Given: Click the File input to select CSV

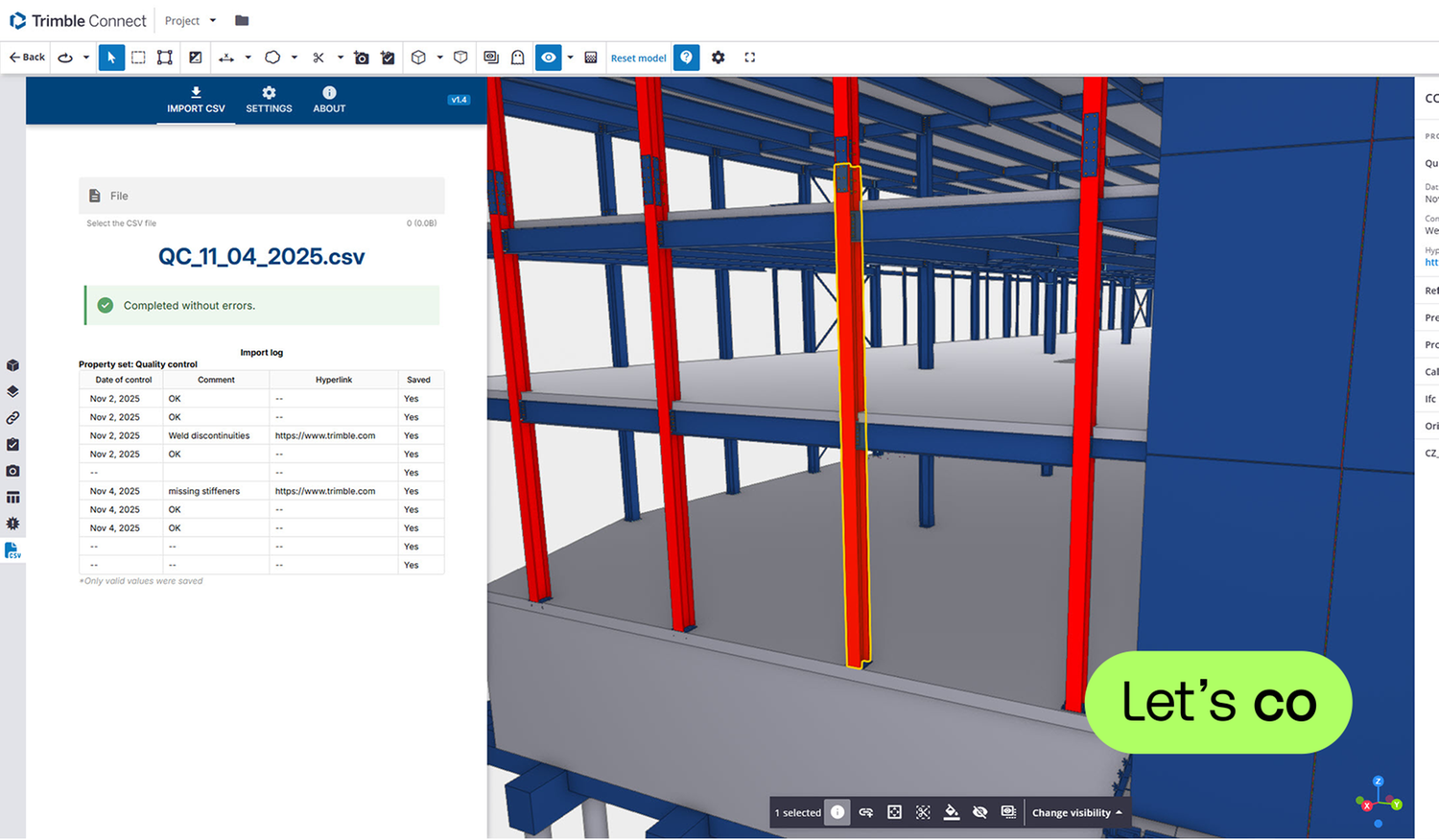Looking at the screenshot, I should point(262,196).
